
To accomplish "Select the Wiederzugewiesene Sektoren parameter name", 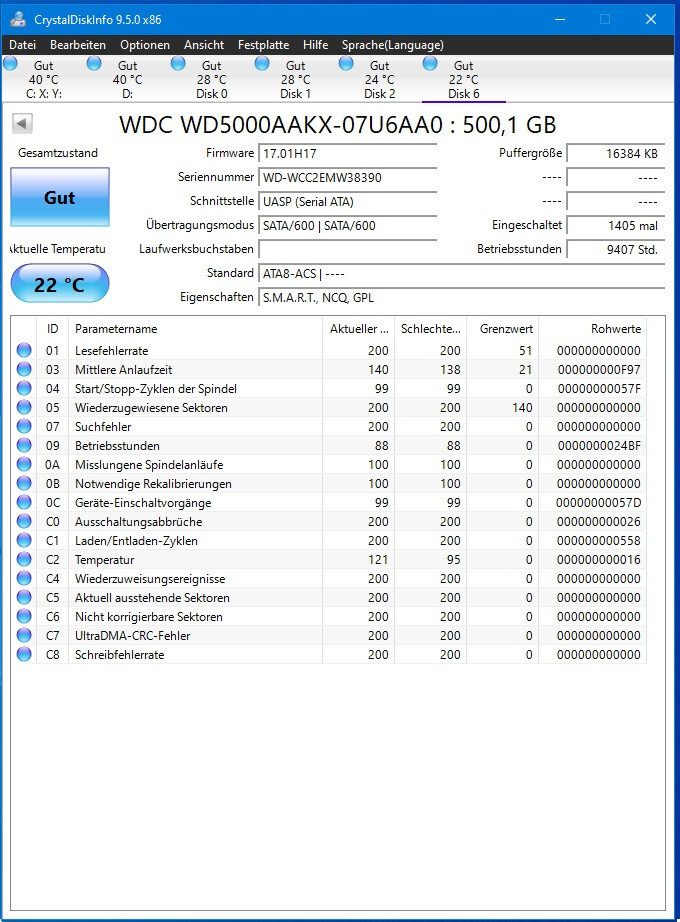I will tap(151, 407).
